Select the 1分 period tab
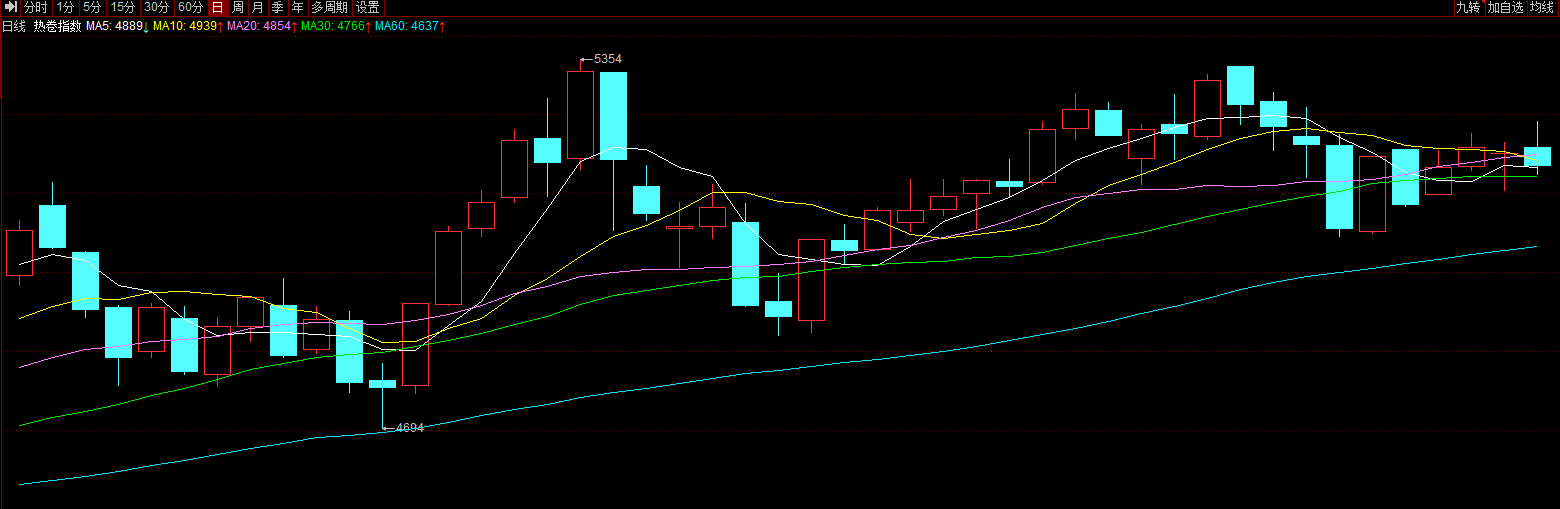 click(x=65, y=7)
